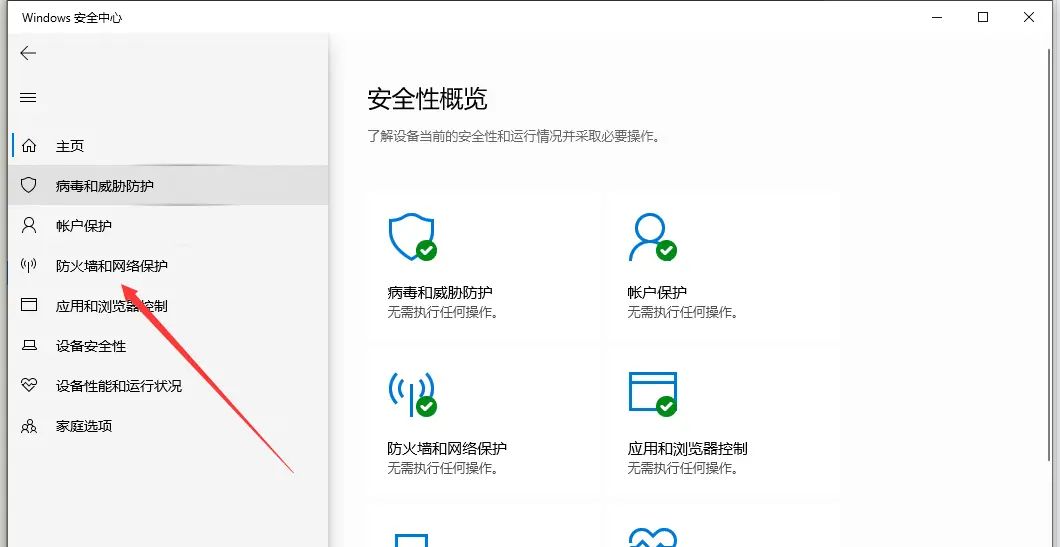The image size is (1060, 547).
Task: Click the shield icon in sidebar
Action: (28, 185)
